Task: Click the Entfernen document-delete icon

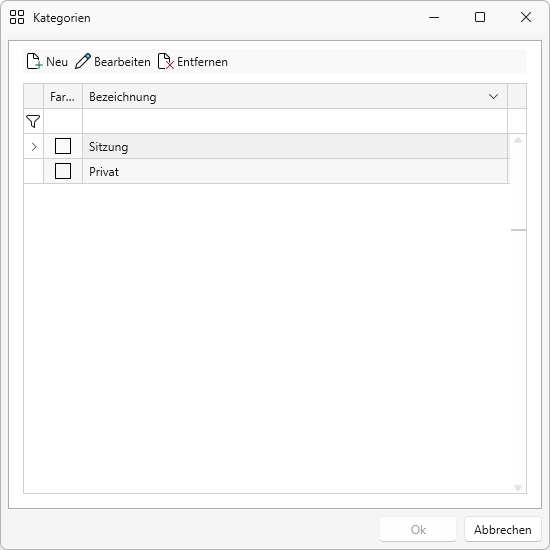Action: point(166,61)
